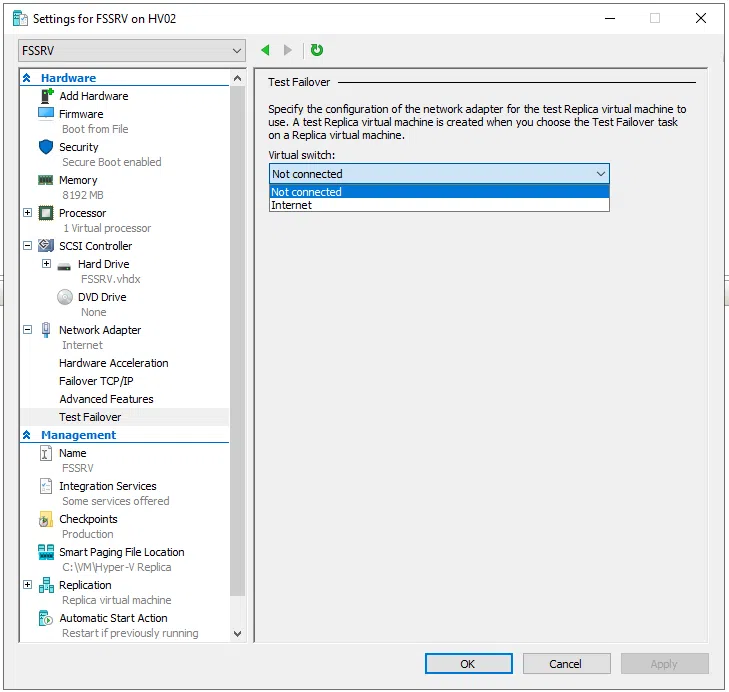Click the Add Hardware icon
Screen dimensions: 729x692
point(46,96)
